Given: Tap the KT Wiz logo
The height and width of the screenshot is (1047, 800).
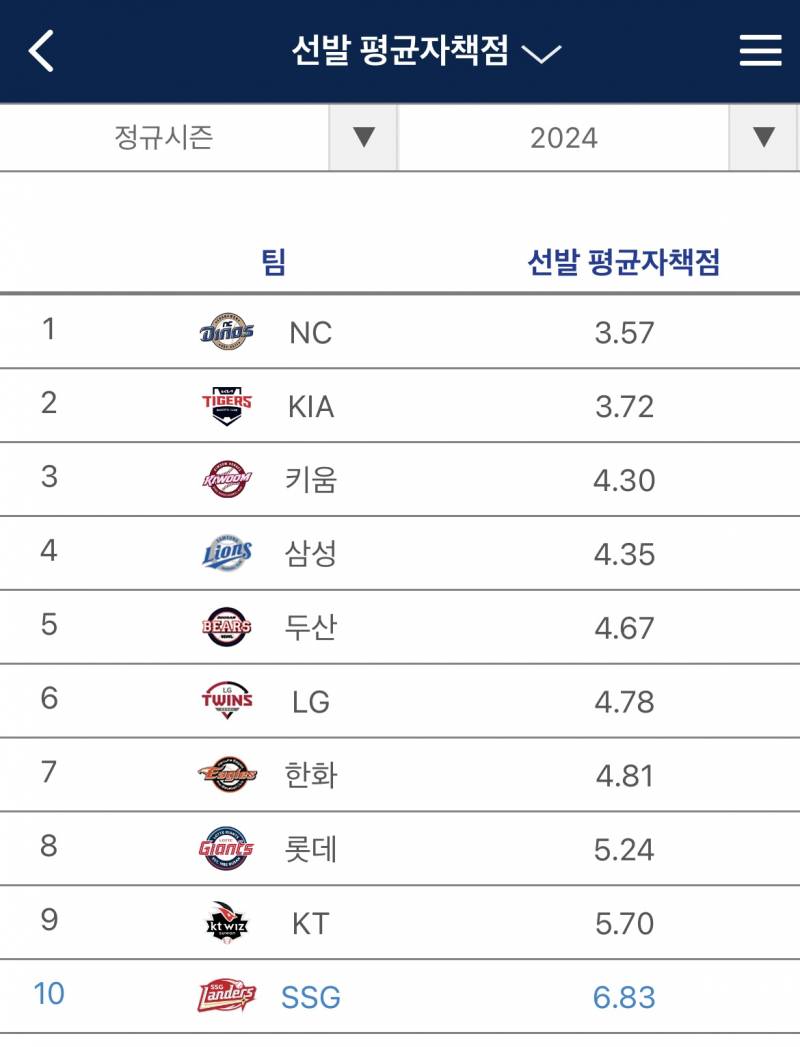Looking at the screenshot, I should 227,921.
